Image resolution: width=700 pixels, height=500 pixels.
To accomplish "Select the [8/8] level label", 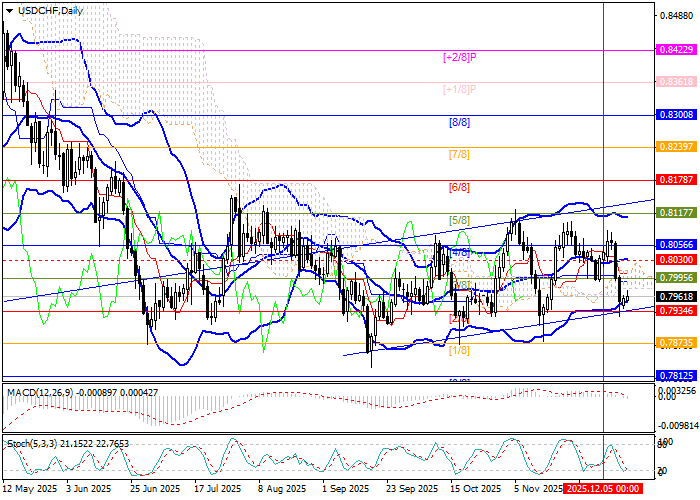I will pos(459,122).
